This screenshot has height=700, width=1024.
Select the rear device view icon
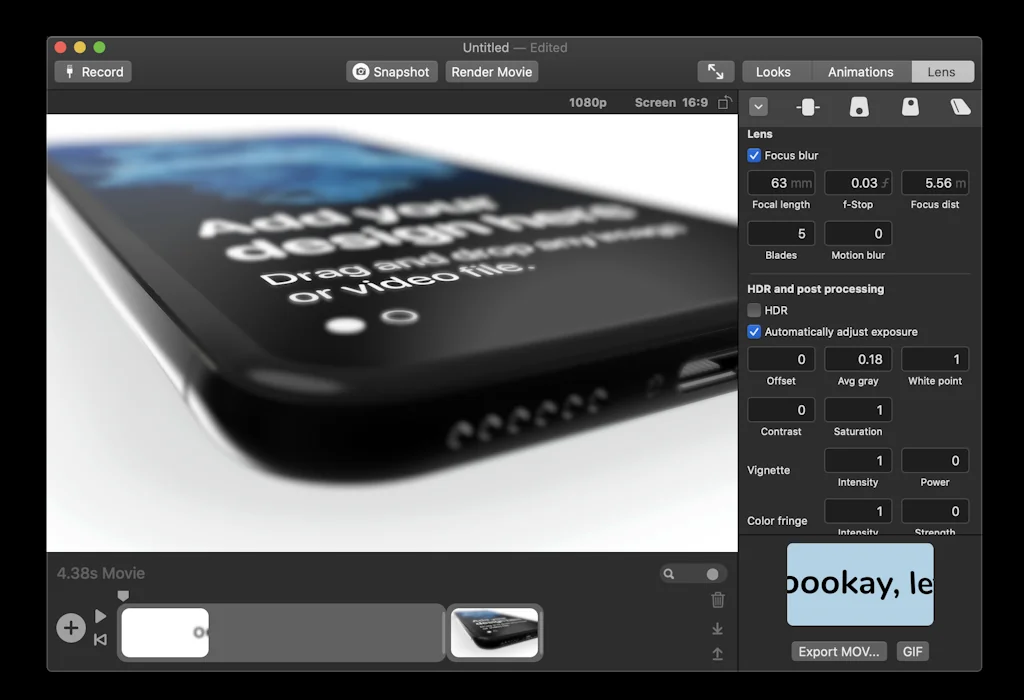[910, 107]
